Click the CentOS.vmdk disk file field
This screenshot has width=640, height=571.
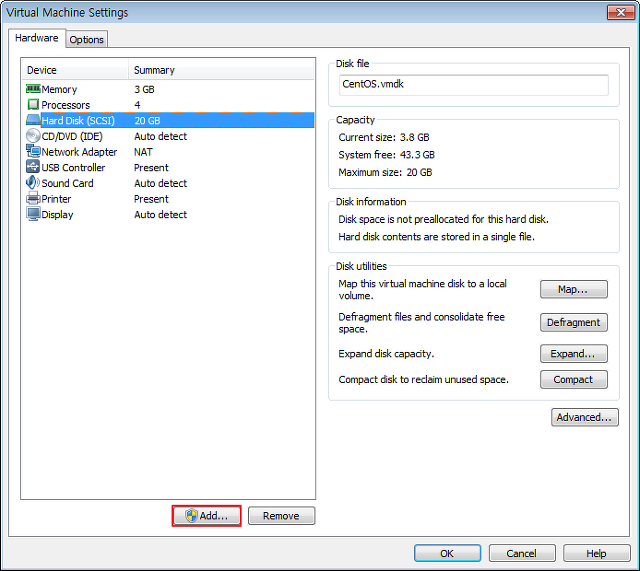point(473,85)
